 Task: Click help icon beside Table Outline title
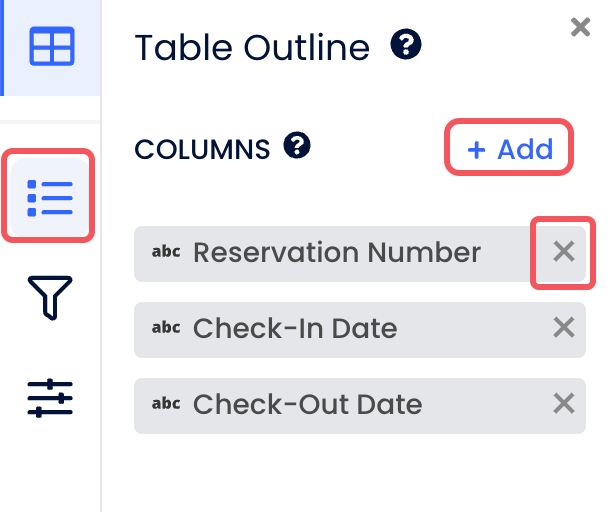406,45
